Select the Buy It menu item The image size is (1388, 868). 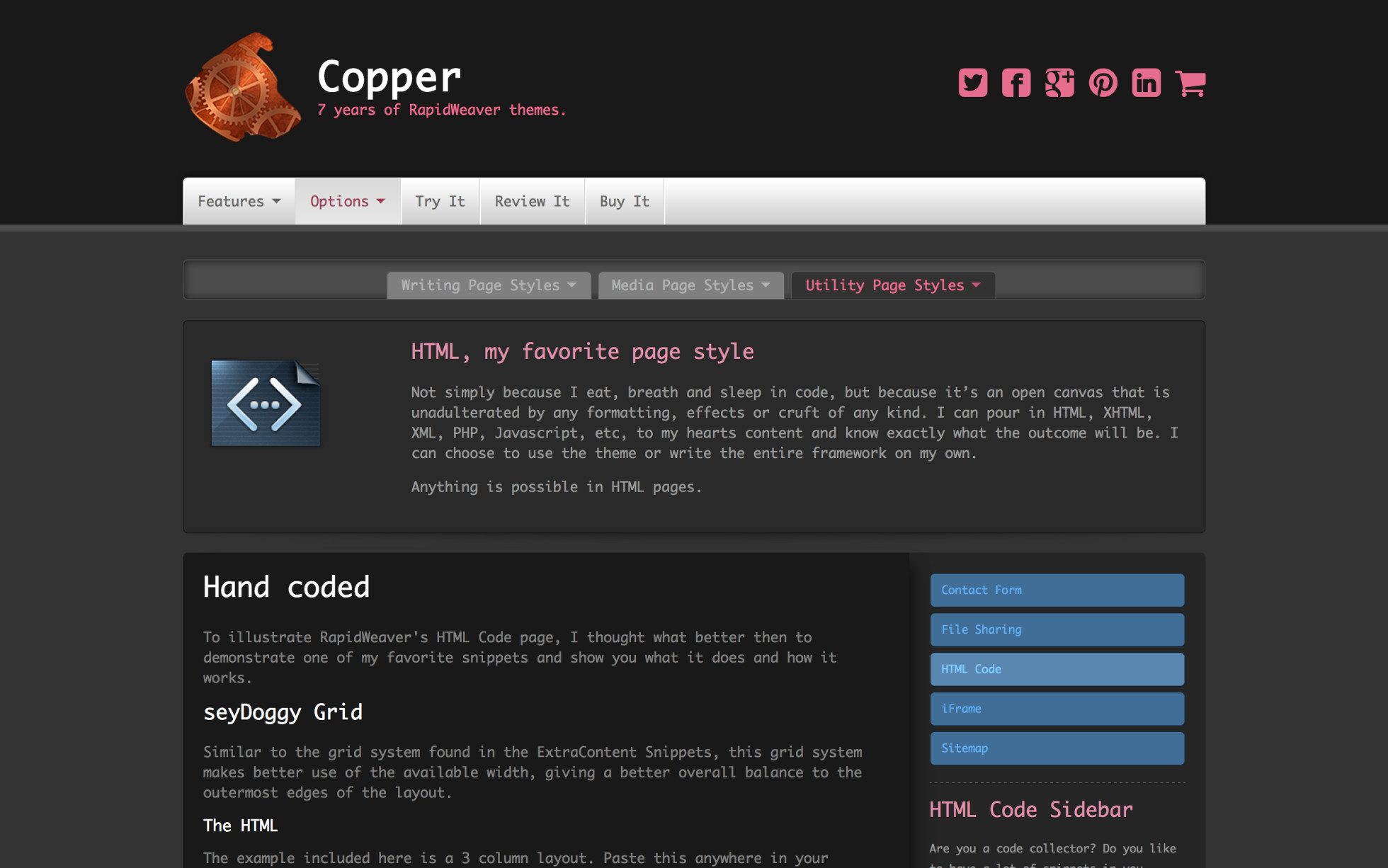624,202
